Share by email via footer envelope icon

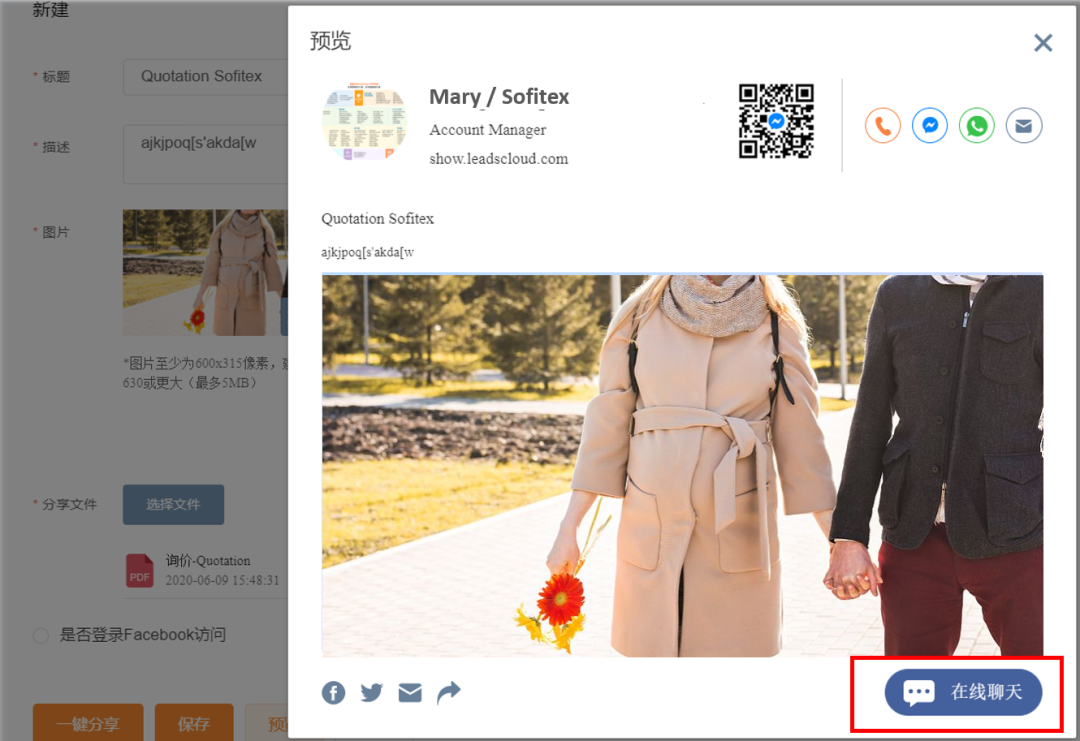pos(410,692)
